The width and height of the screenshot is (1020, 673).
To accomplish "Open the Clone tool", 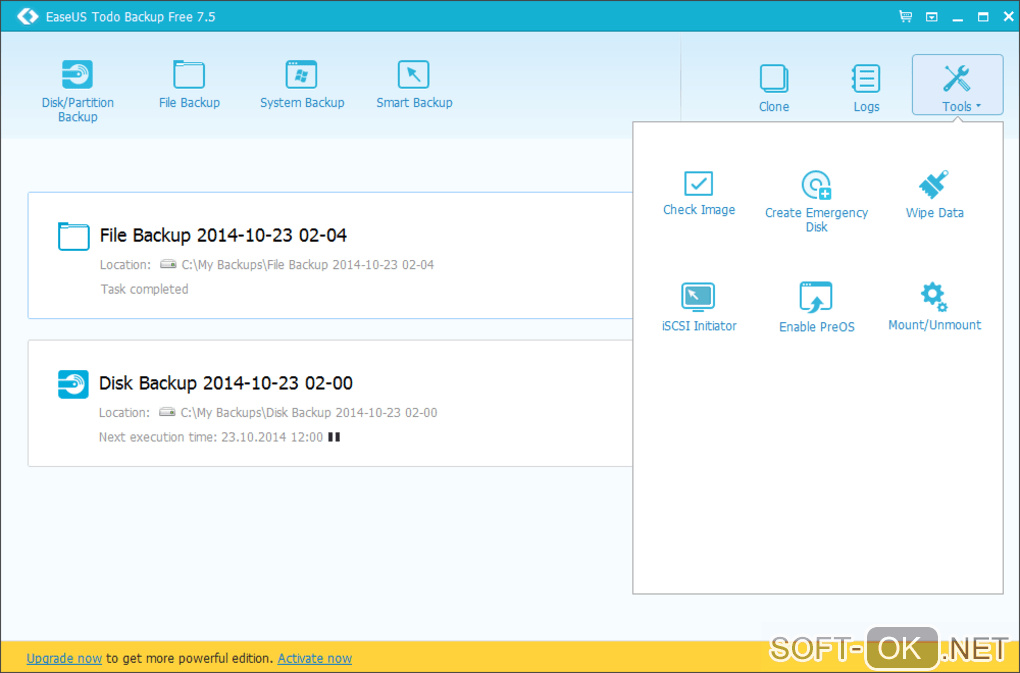I will pos(773,88).
